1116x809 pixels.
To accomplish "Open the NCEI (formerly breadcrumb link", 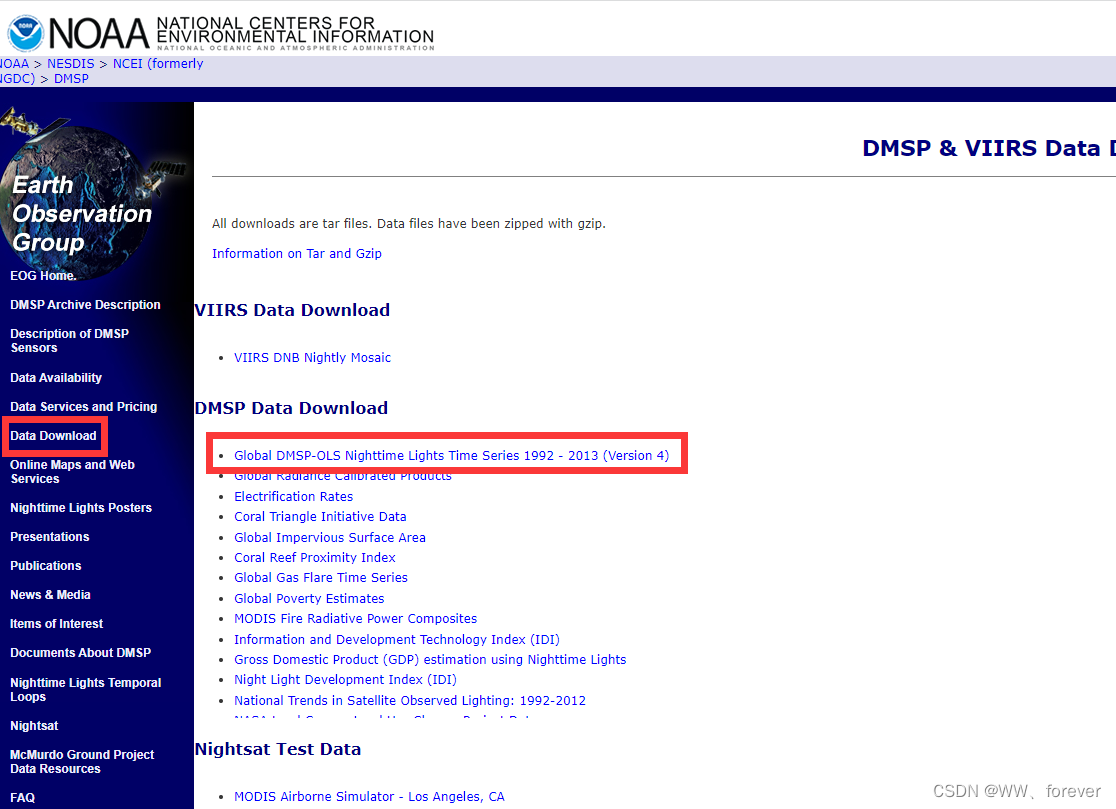I will [x=158, y=63].
